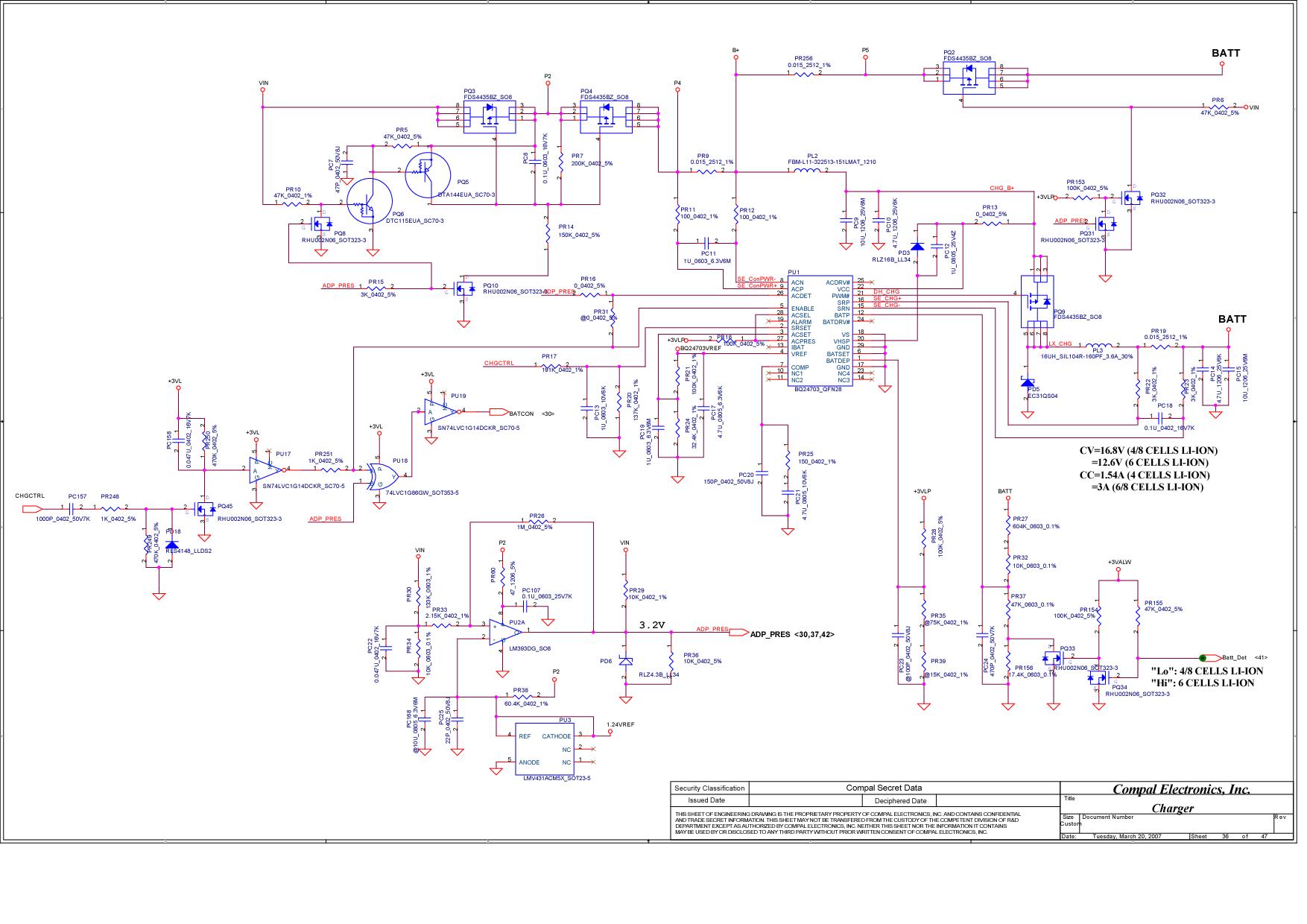
Task: Click the Security Classification label cell
Action: [709, 788]
